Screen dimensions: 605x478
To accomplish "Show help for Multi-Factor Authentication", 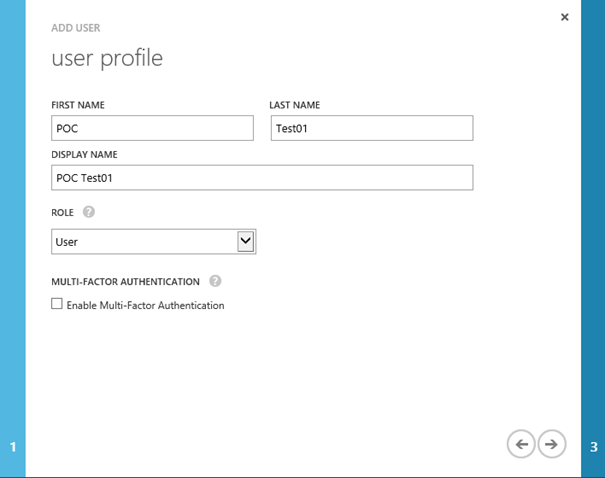I will click(x=215, y=282).
